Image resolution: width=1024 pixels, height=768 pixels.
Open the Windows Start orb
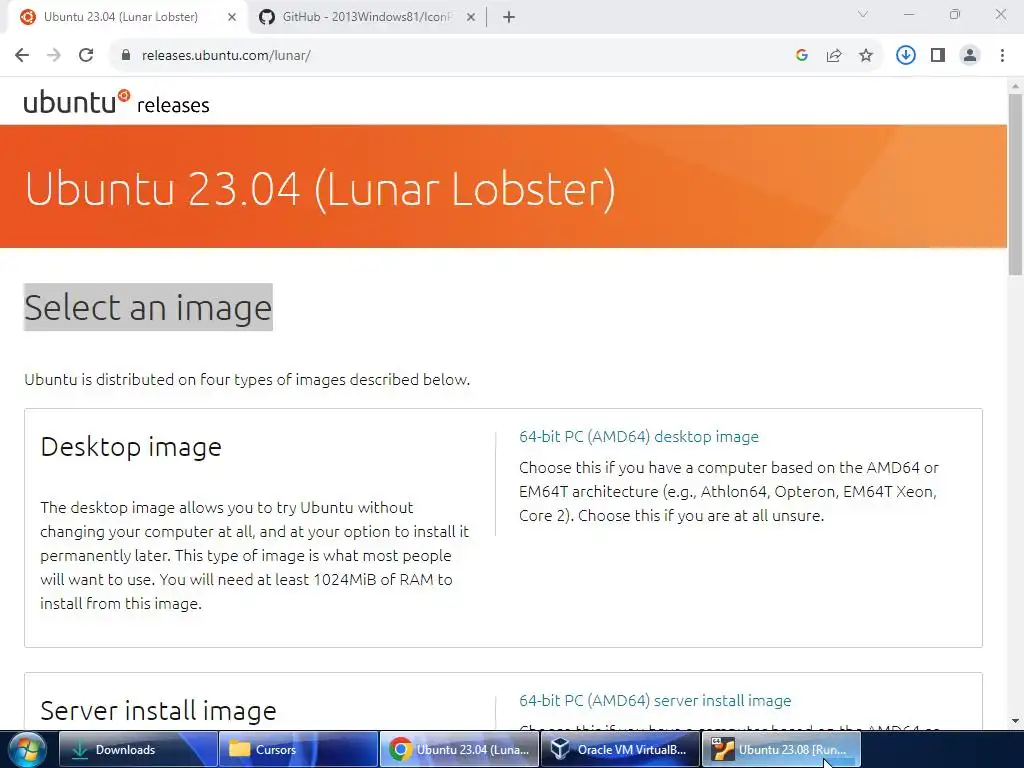[27, 750]
